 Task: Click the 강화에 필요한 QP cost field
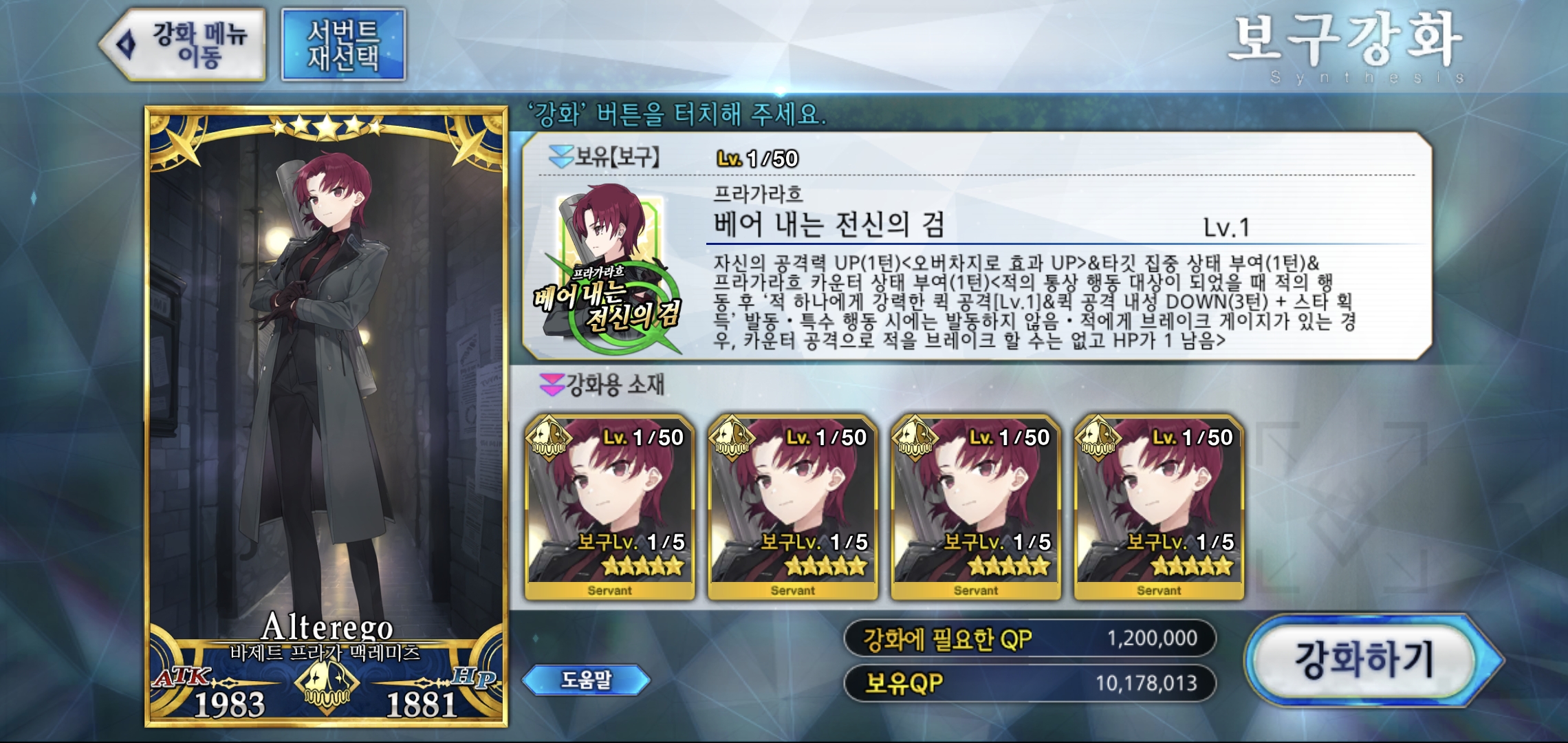[x=1030, y=638]
